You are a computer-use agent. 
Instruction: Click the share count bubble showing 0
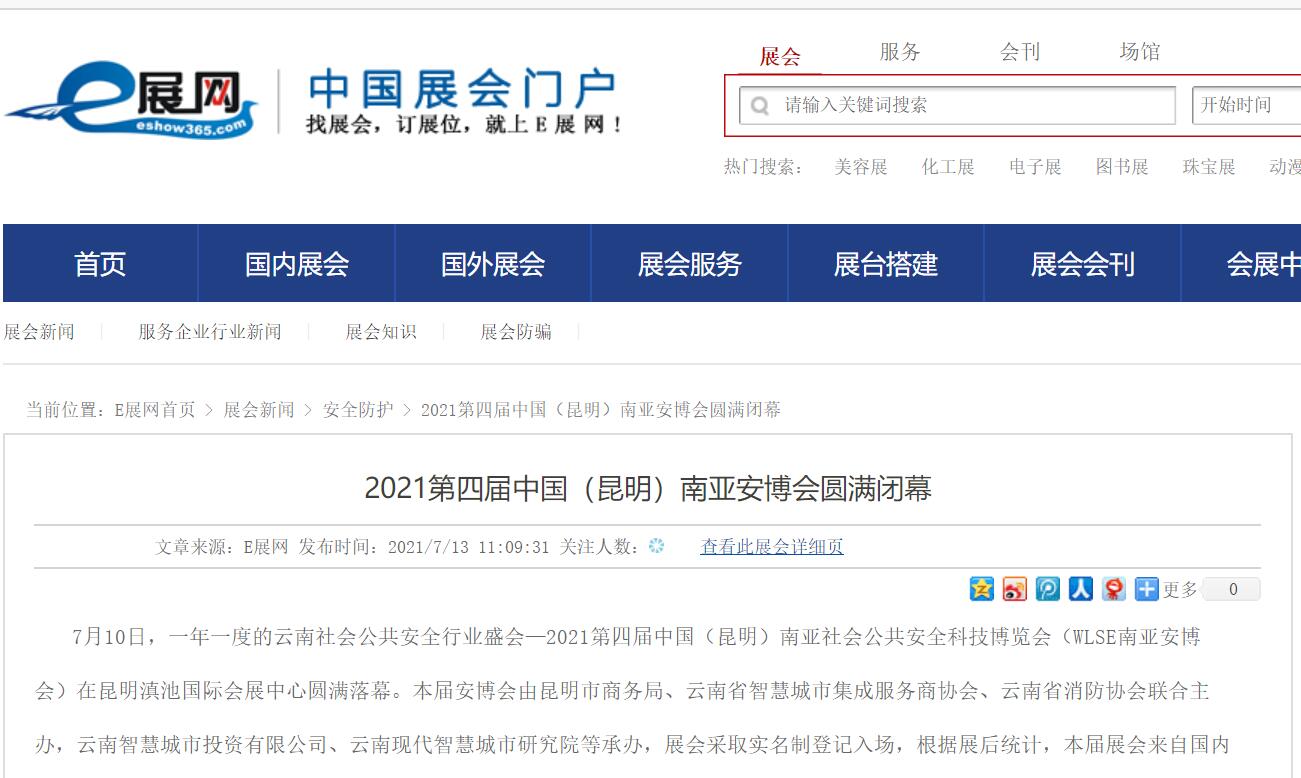[x=1232, y=589]
